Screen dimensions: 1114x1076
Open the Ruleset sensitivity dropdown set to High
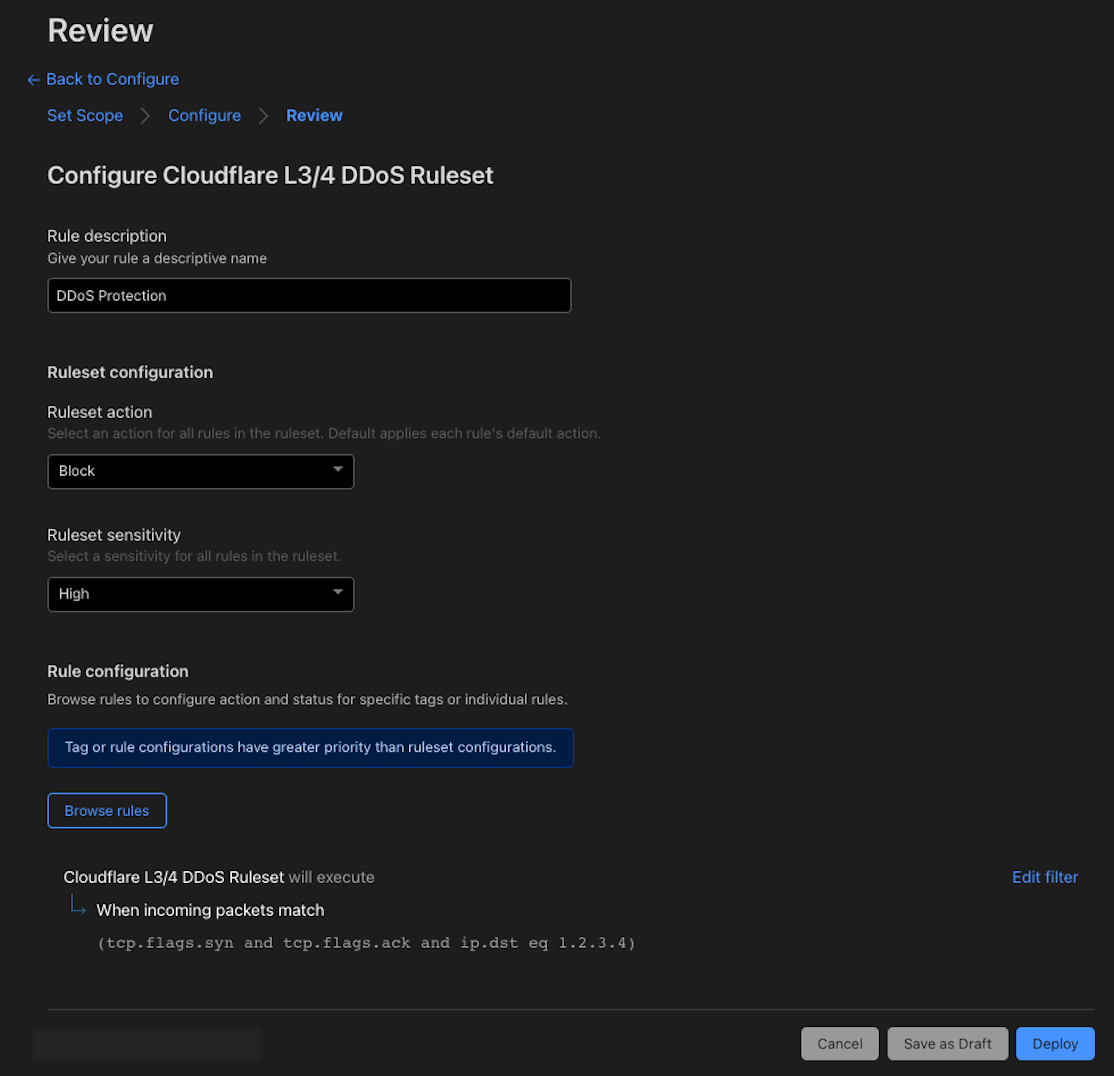point(200,594)
